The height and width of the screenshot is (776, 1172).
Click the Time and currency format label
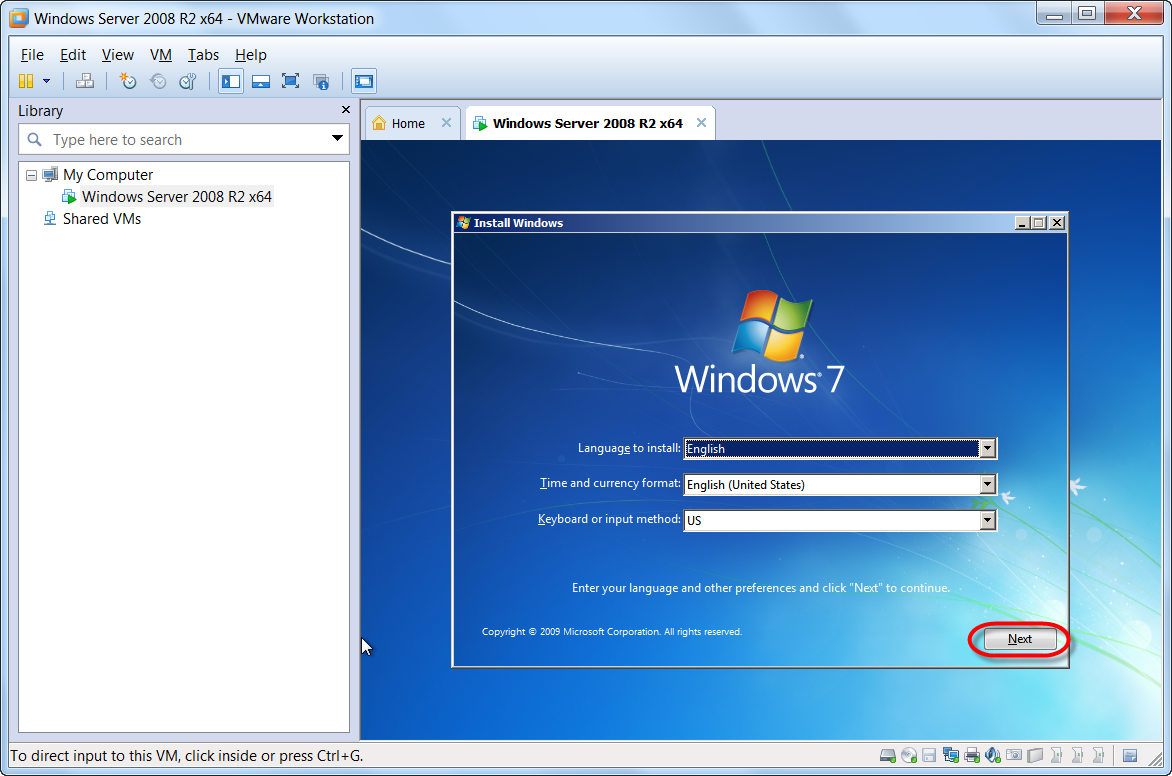coord(610,483)
